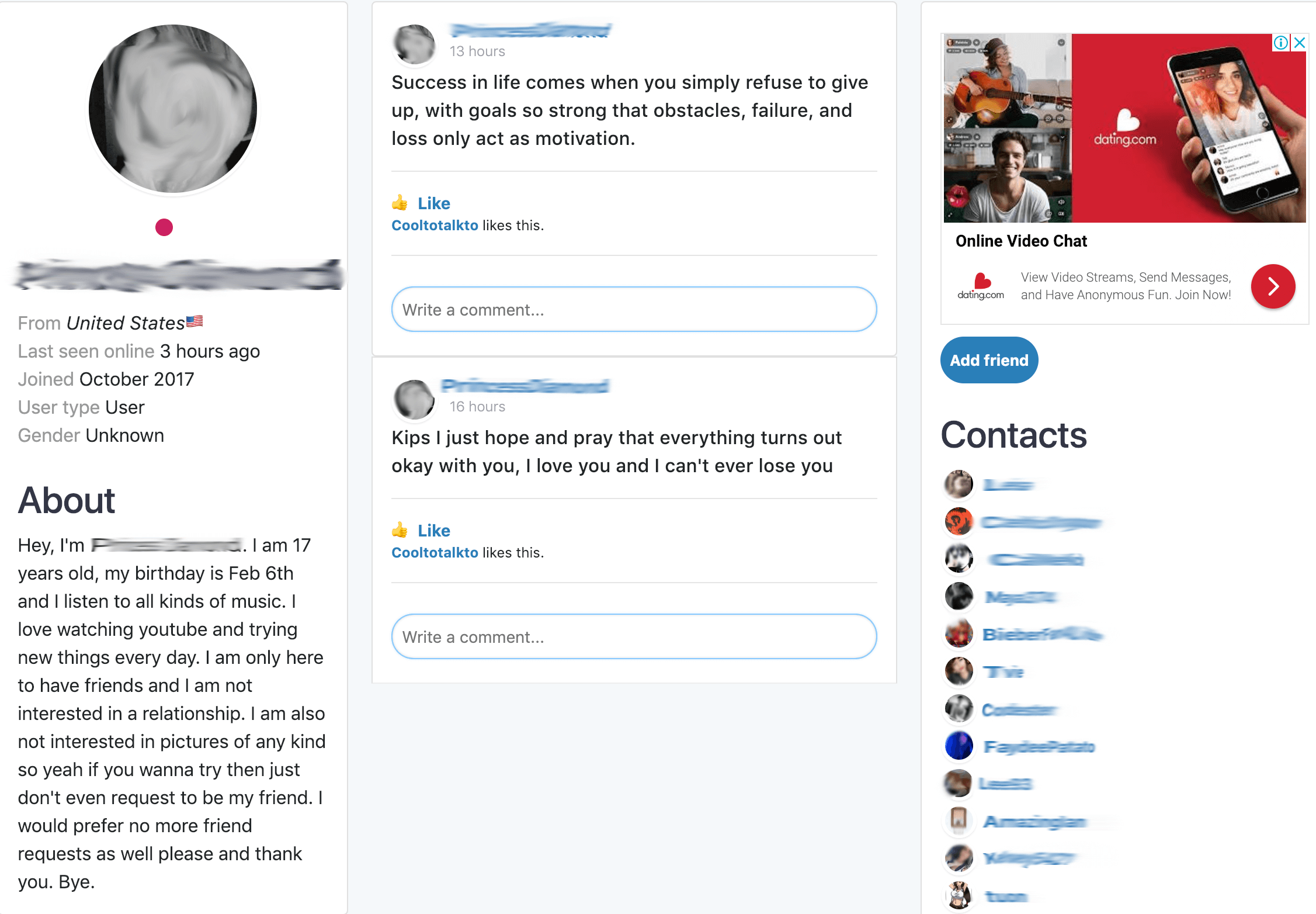
Task: Click the pink online status dot
Action: pos(164,227)
